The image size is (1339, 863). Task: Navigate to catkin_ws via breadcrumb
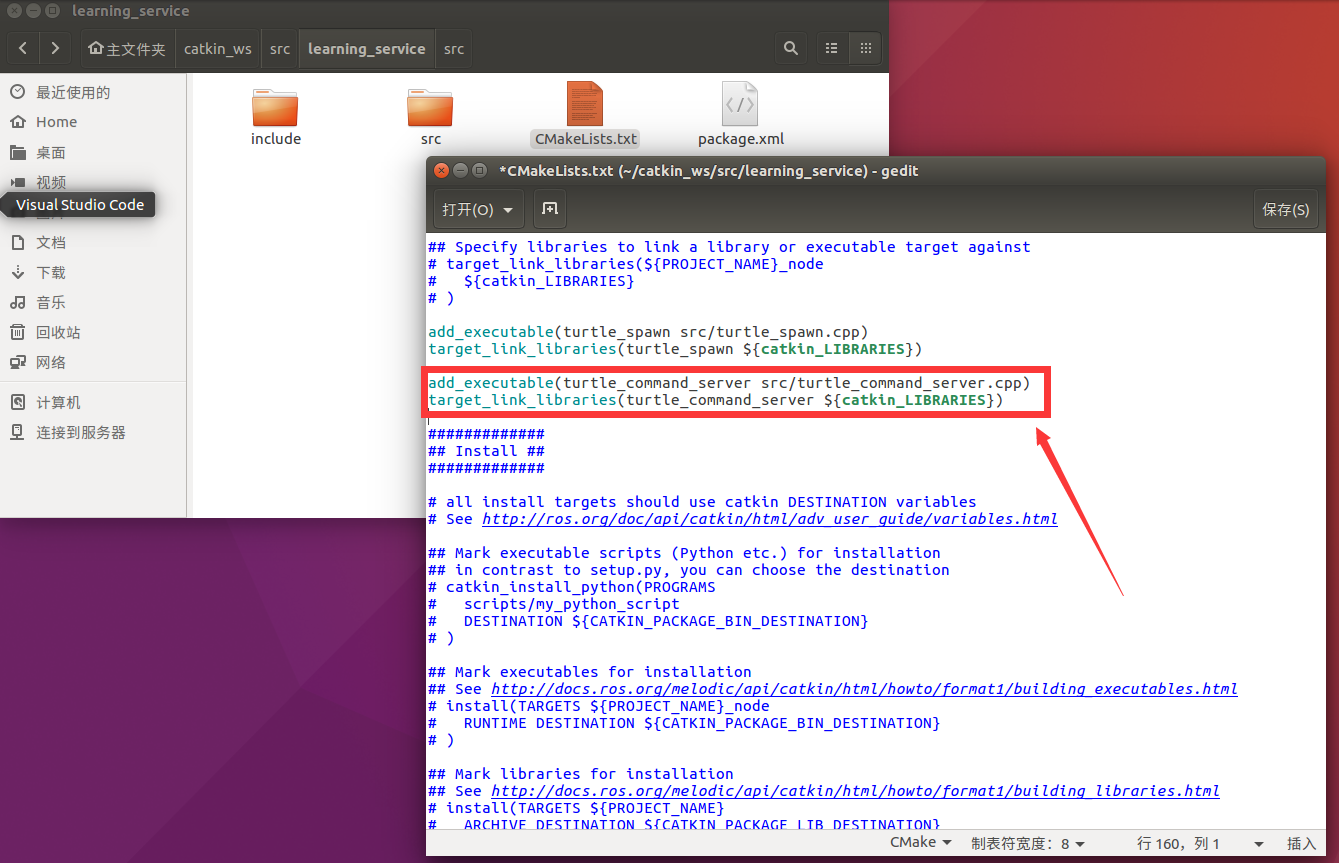click(x=217, y=47)
